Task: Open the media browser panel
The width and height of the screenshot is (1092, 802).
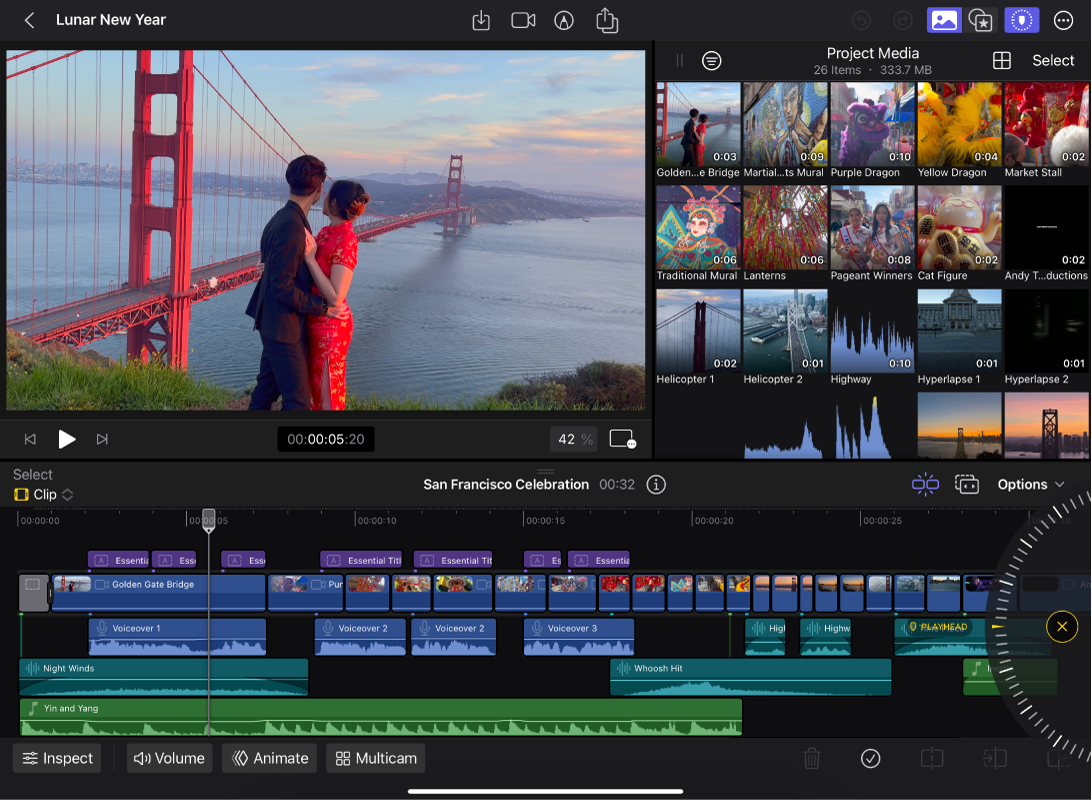Action: [944, 20]
